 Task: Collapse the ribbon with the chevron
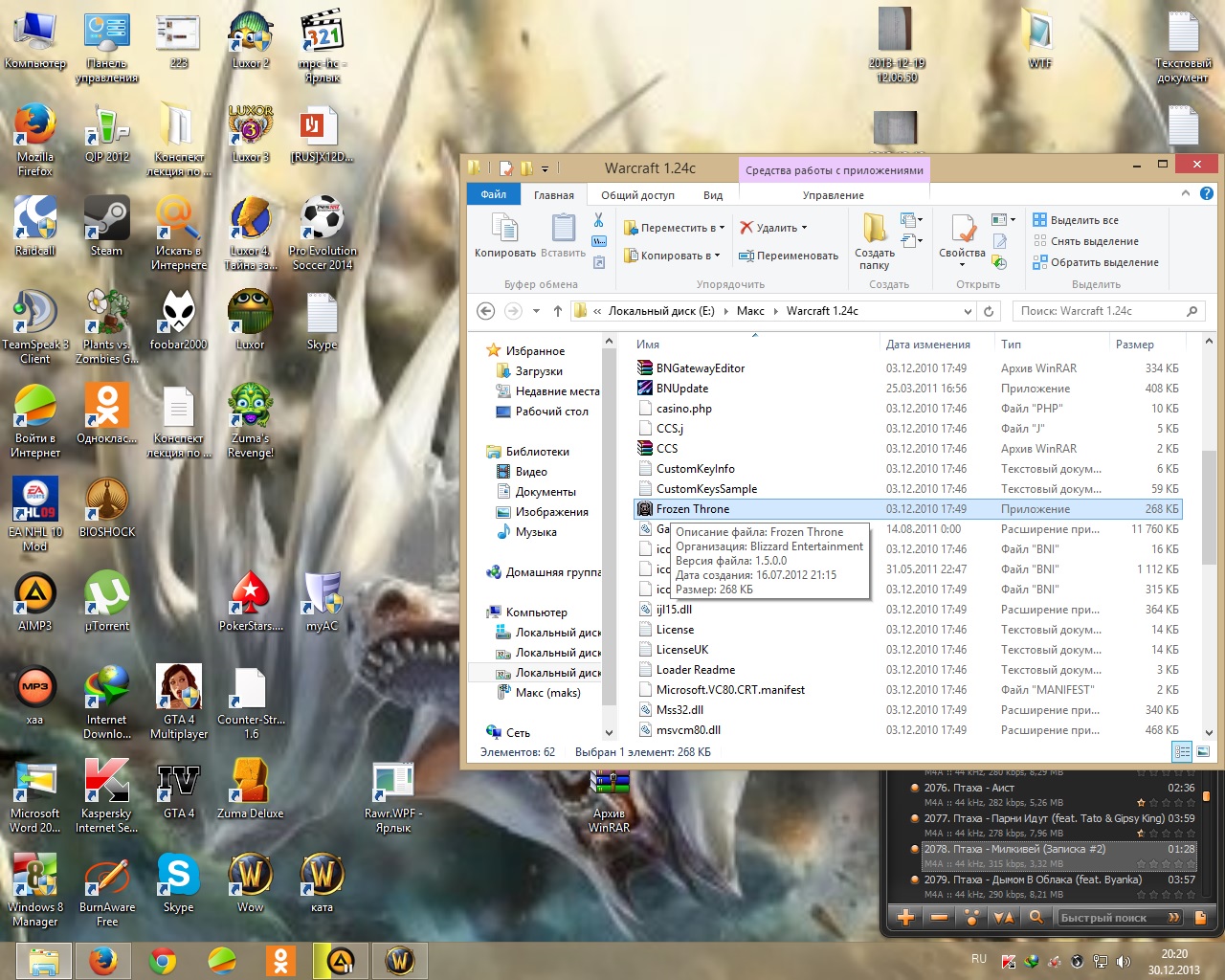(1186, 193)
